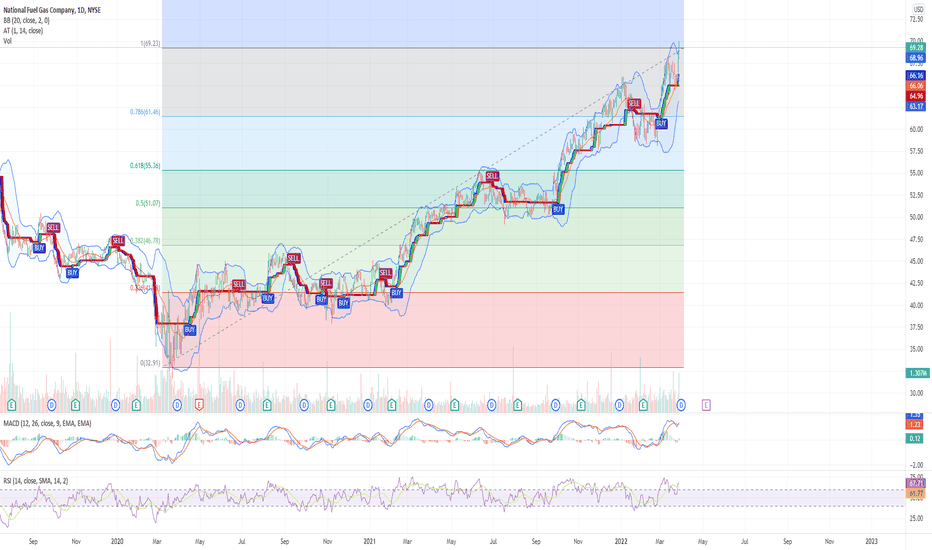Image resolution: width=932 pixels, height=550 pixels.
Task: Select the BUY signal of February 2021
Action: [x=396, y=293]
